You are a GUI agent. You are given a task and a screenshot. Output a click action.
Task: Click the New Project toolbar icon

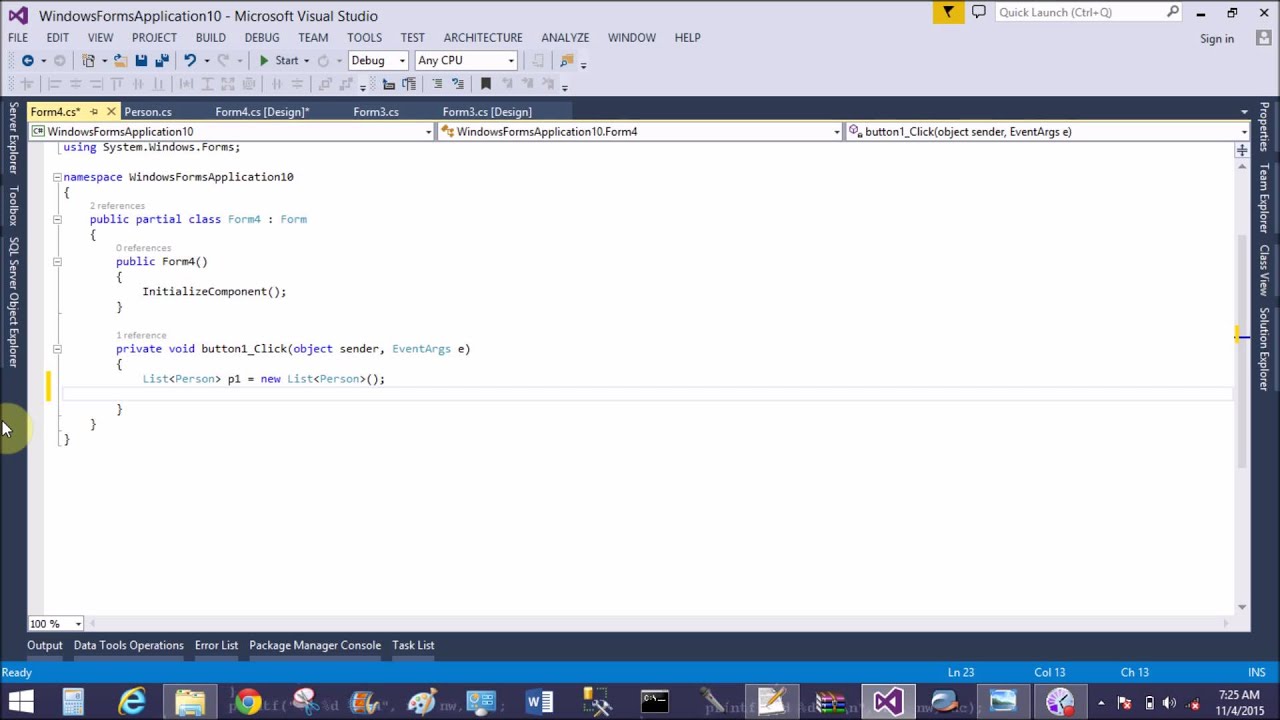point(89,61)
